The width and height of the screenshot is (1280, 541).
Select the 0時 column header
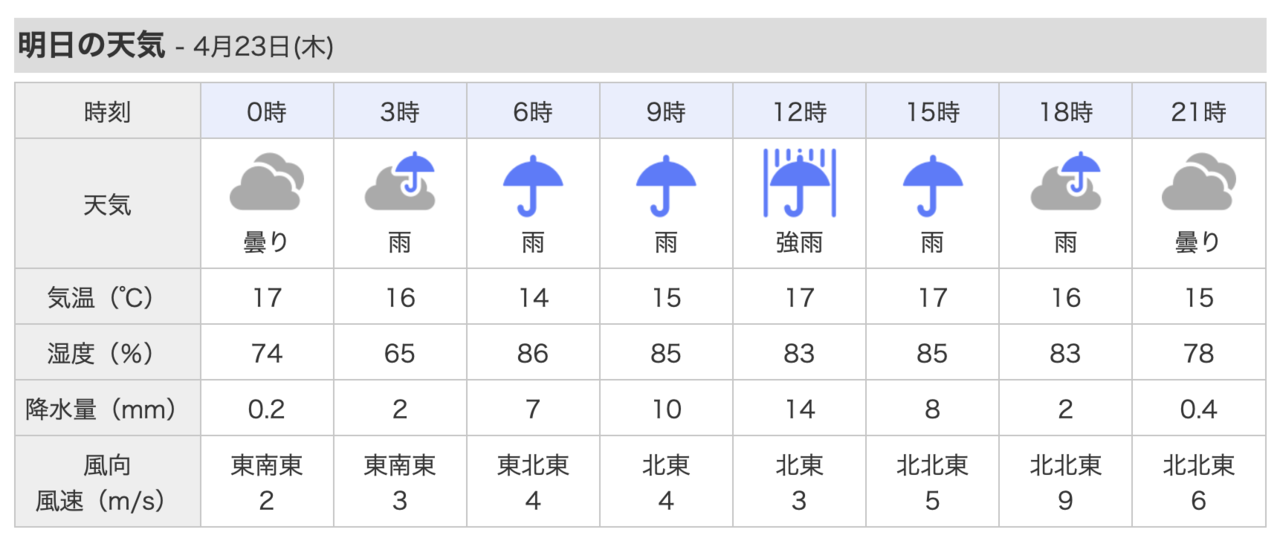[267, 112]
